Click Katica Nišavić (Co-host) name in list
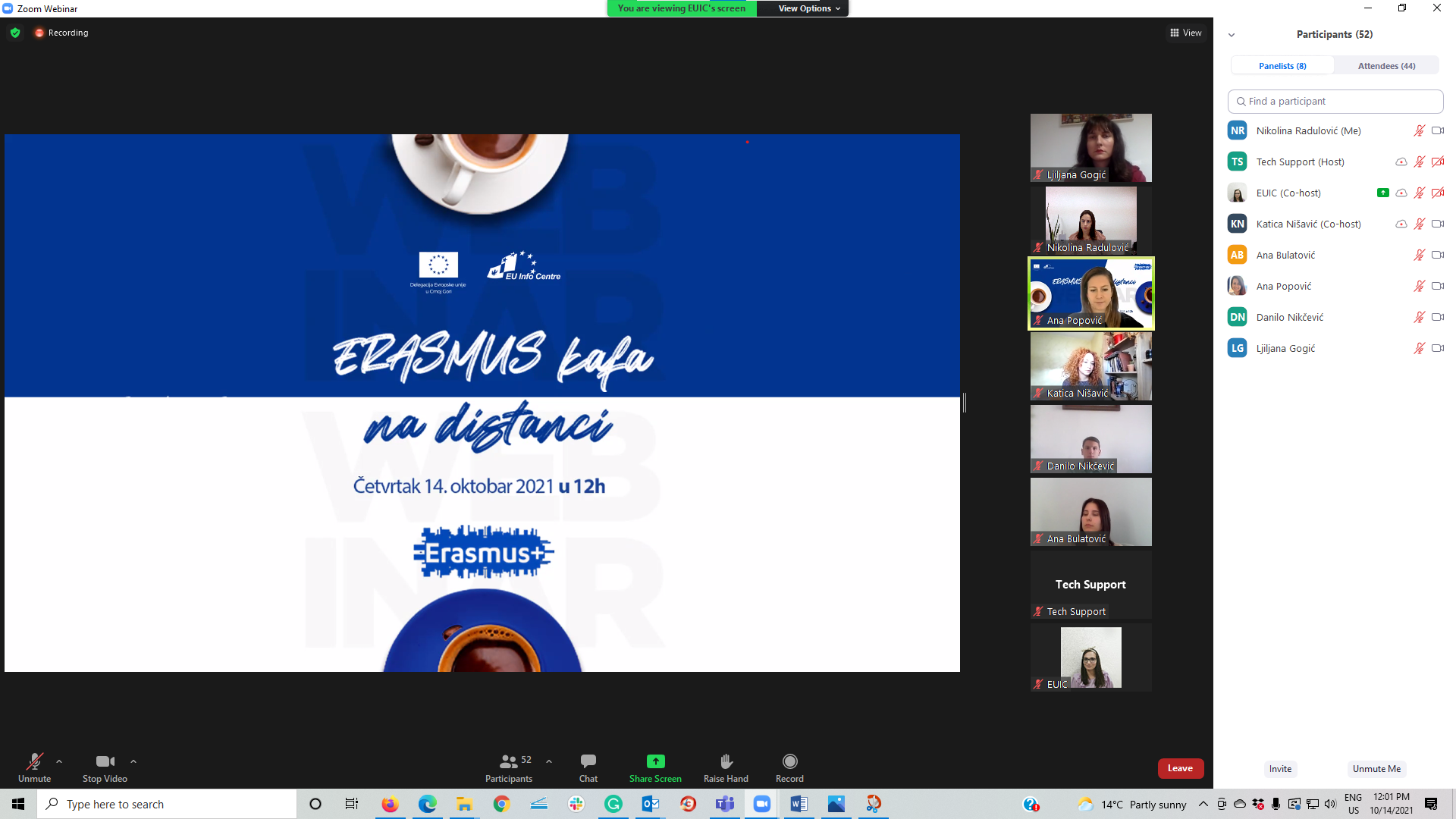The width and height of the screenshot is (1456, 819). 1308,224
